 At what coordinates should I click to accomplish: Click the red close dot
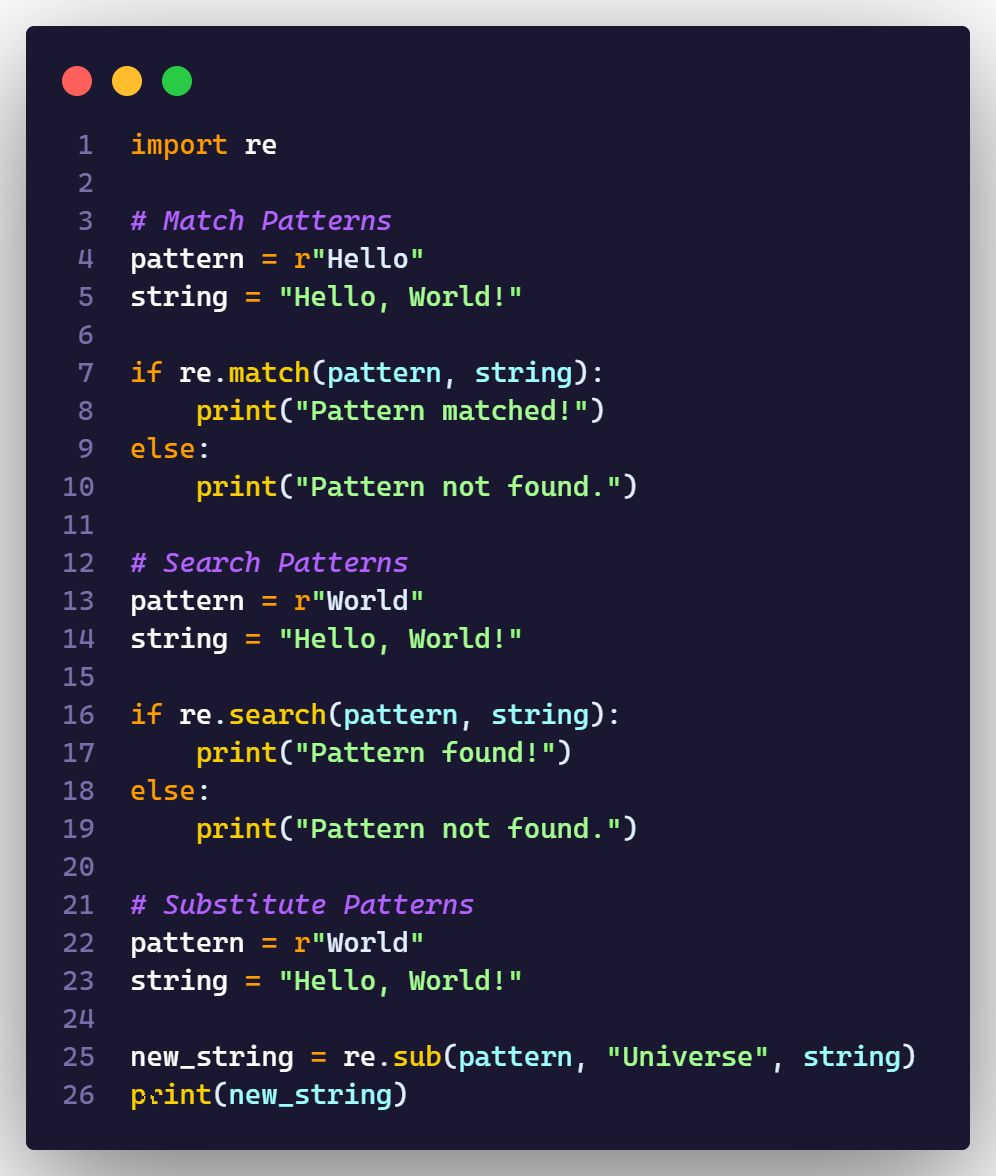pos(77,81)
